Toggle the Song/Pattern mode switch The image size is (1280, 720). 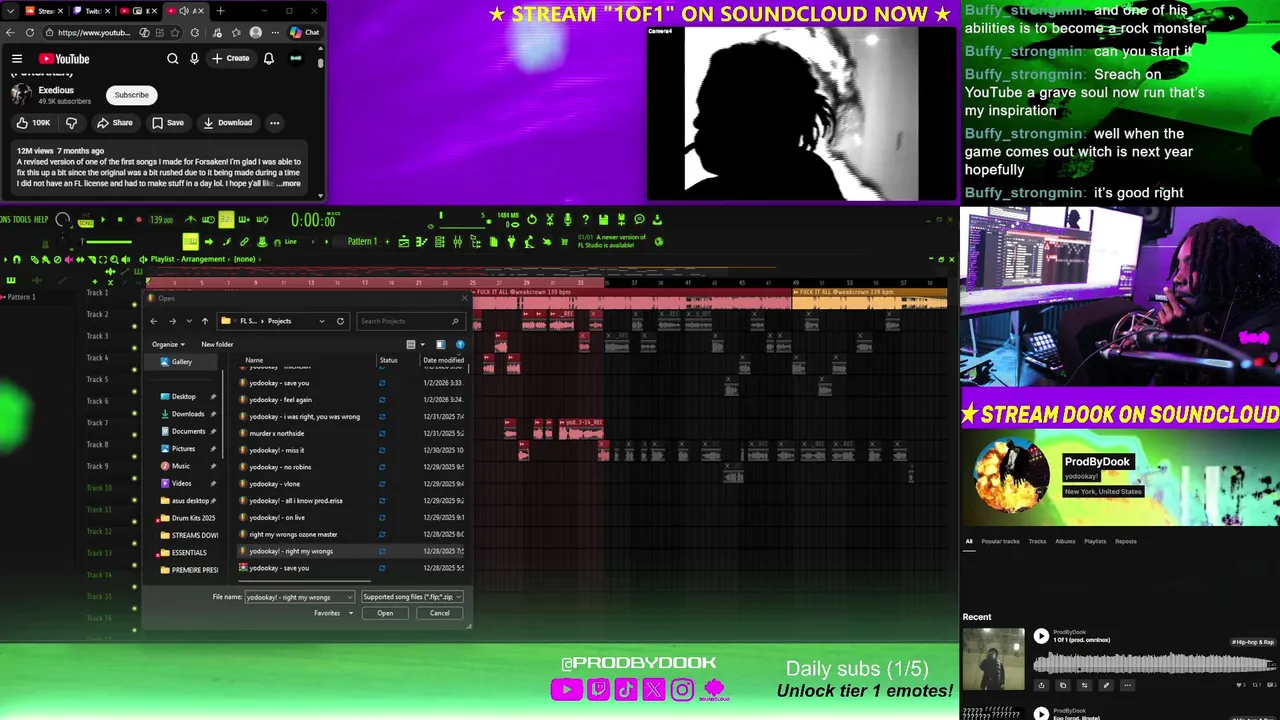(85, 223)
